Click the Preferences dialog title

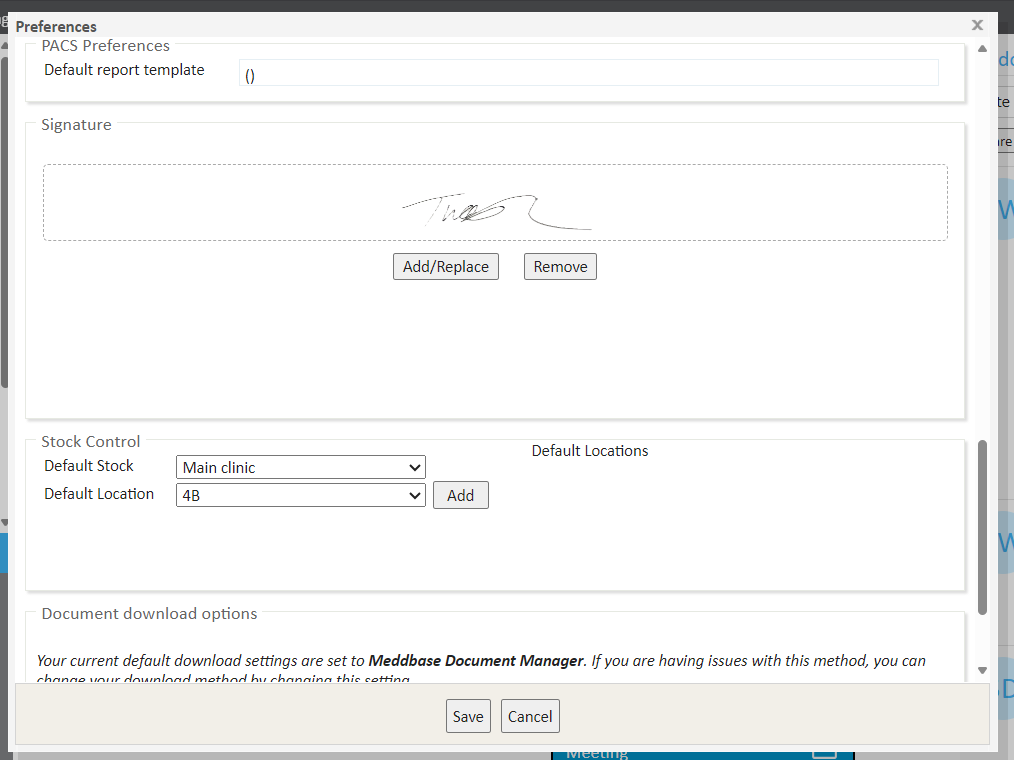56,27
